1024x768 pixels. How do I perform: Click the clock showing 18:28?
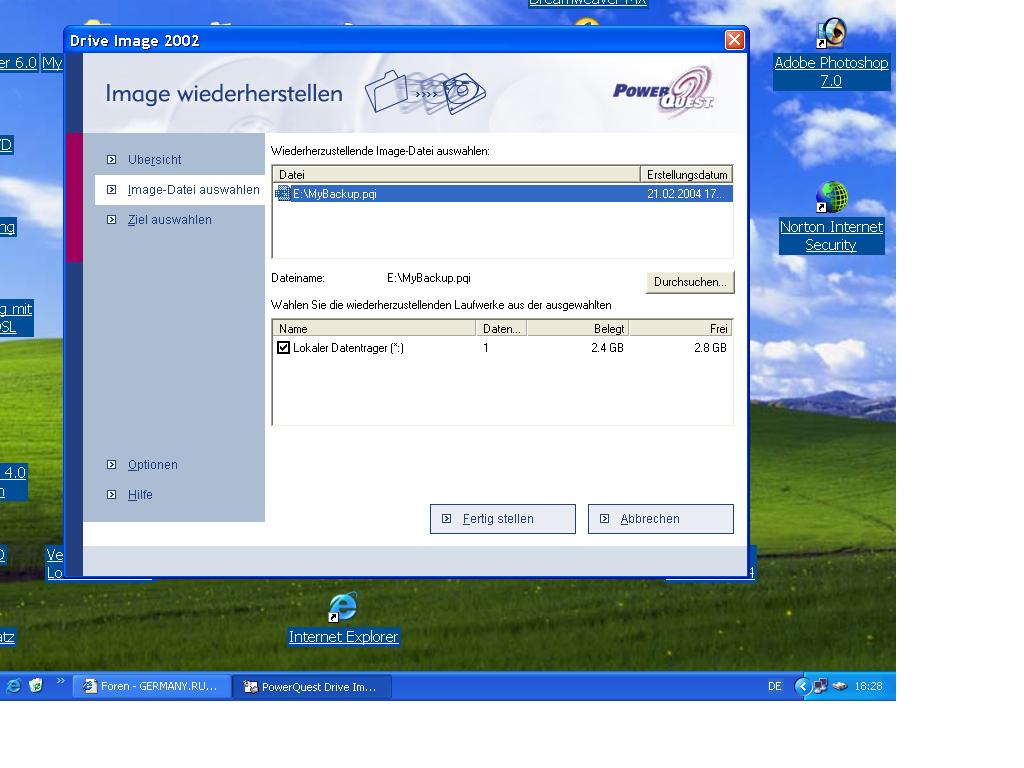tap(869, 686)
